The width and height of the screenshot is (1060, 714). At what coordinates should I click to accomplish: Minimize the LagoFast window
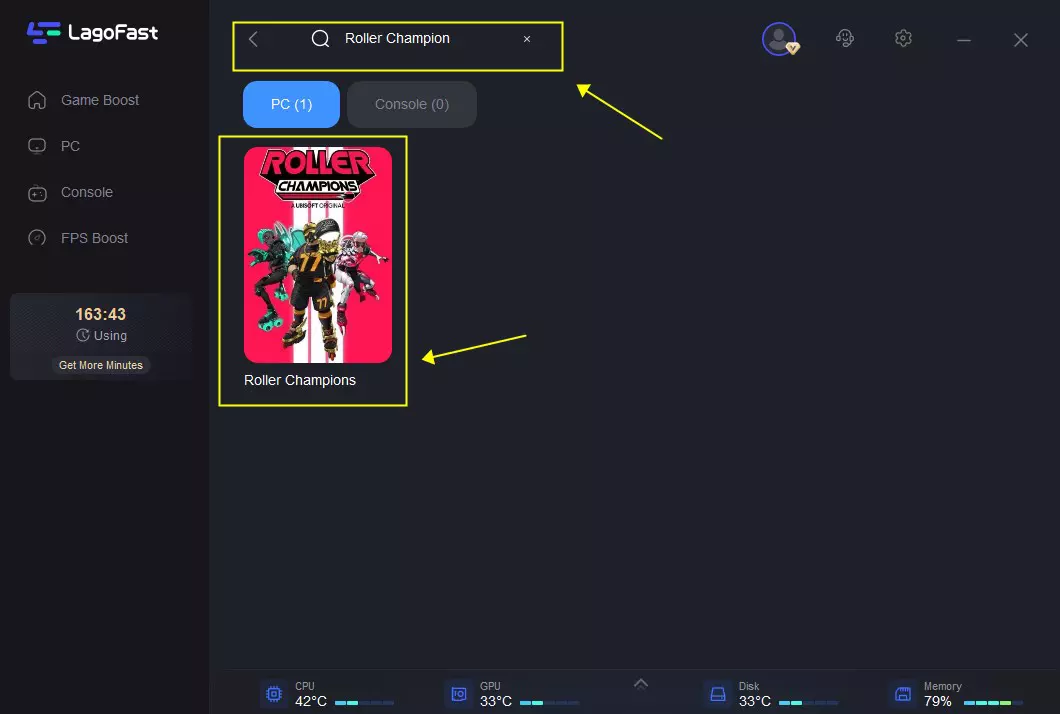pos(964,41)
